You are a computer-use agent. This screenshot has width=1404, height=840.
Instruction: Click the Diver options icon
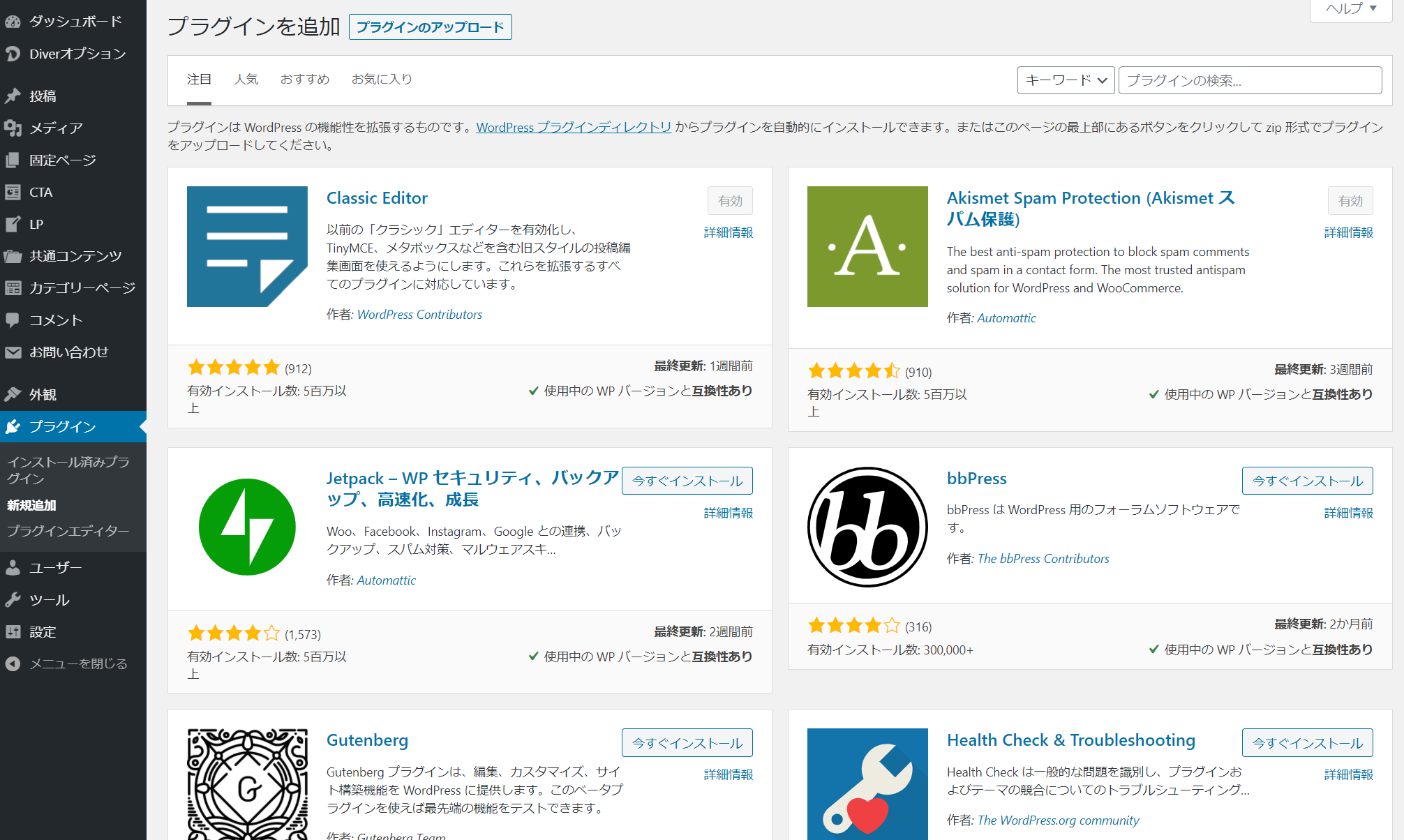pyautogui.click(x=13, y=54)
